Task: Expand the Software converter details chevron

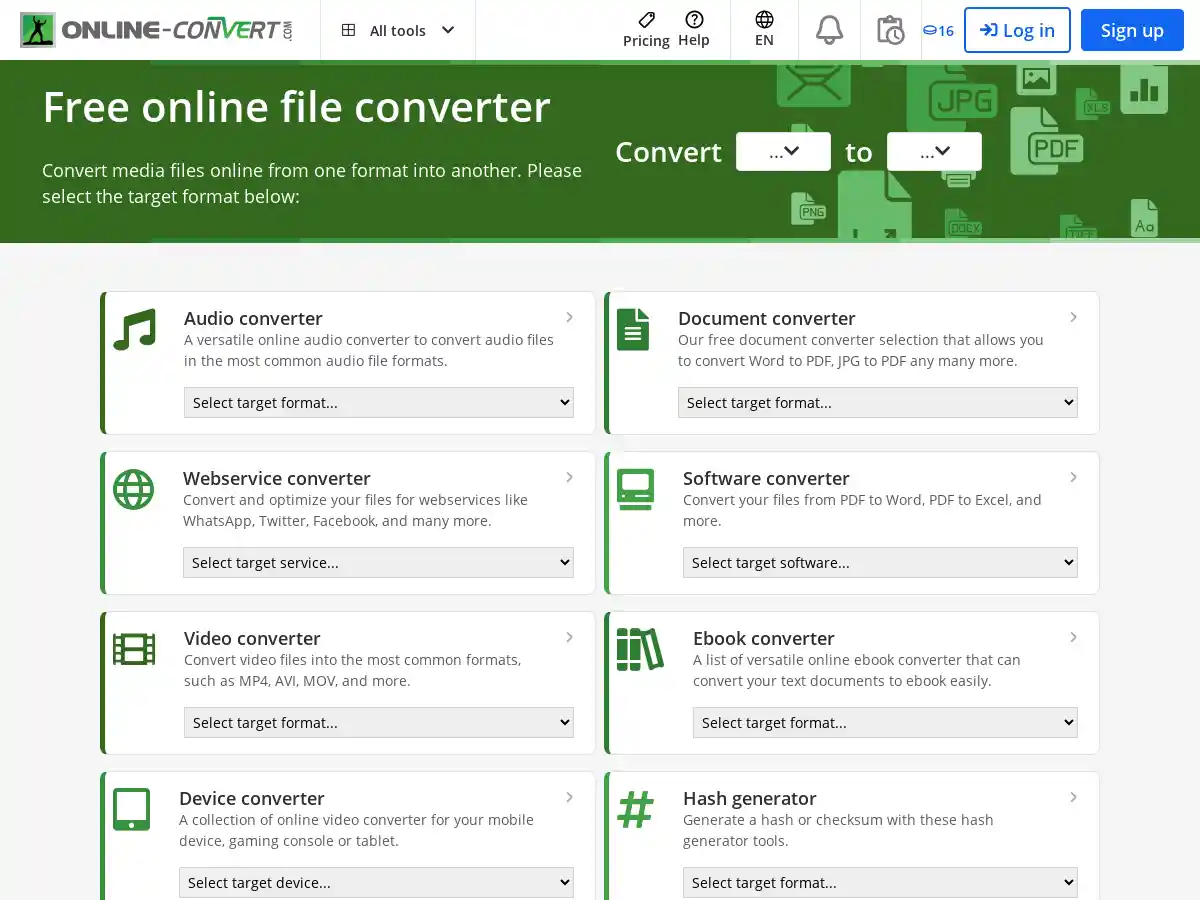Action: tap(1074, 477)
